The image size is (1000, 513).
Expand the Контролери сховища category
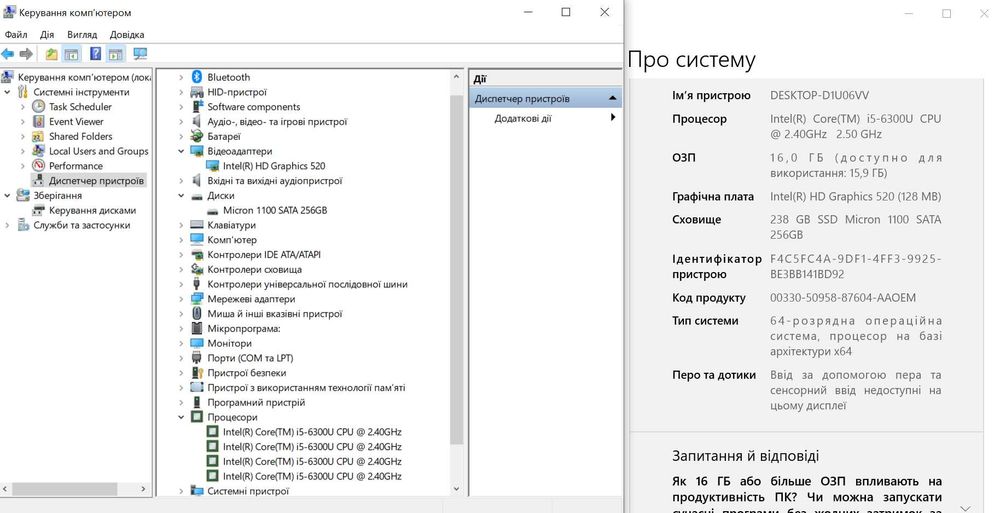(x=181, y=269)
